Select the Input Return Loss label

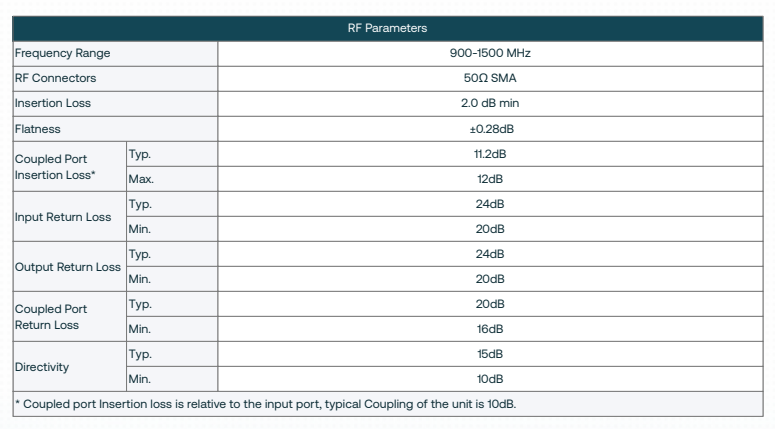63,217
